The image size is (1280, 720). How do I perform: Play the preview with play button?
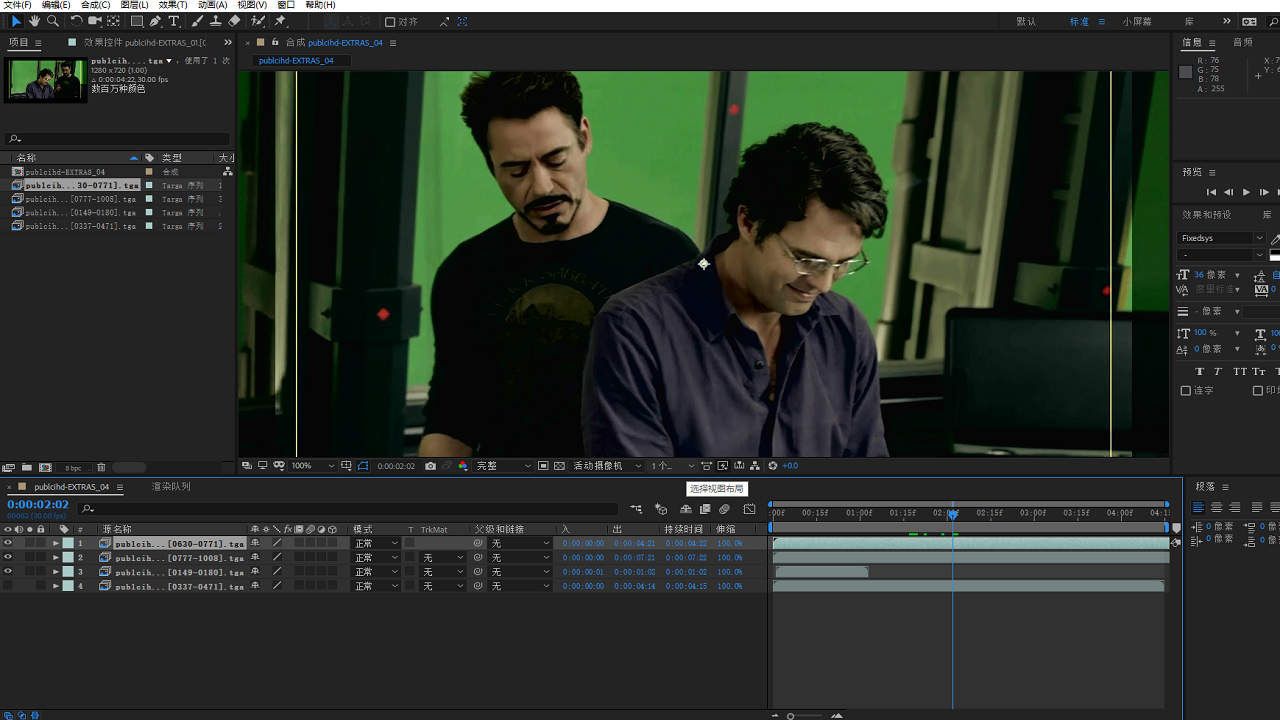tap(1246, 192)
